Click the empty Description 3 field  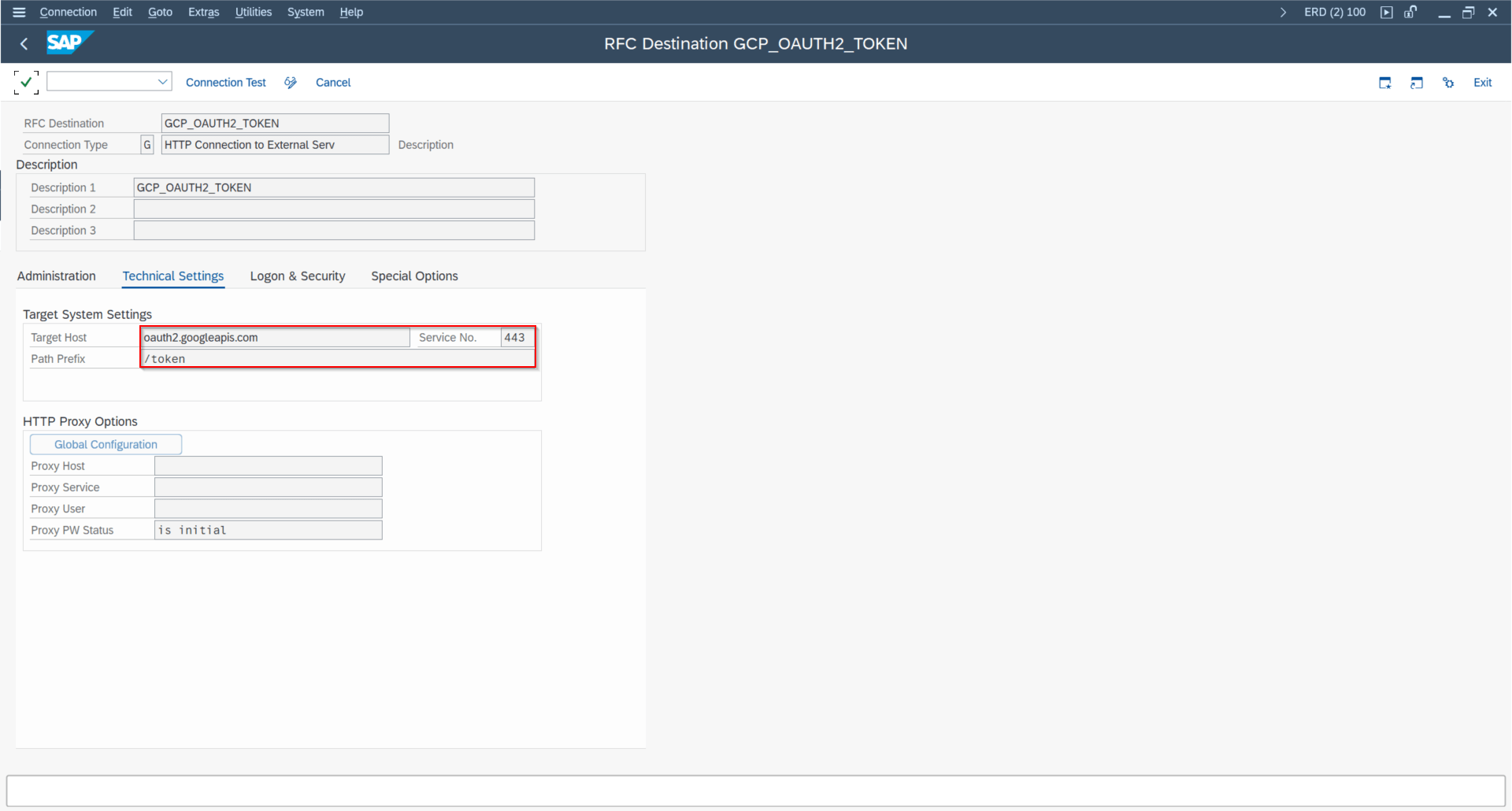pos(334,230)
